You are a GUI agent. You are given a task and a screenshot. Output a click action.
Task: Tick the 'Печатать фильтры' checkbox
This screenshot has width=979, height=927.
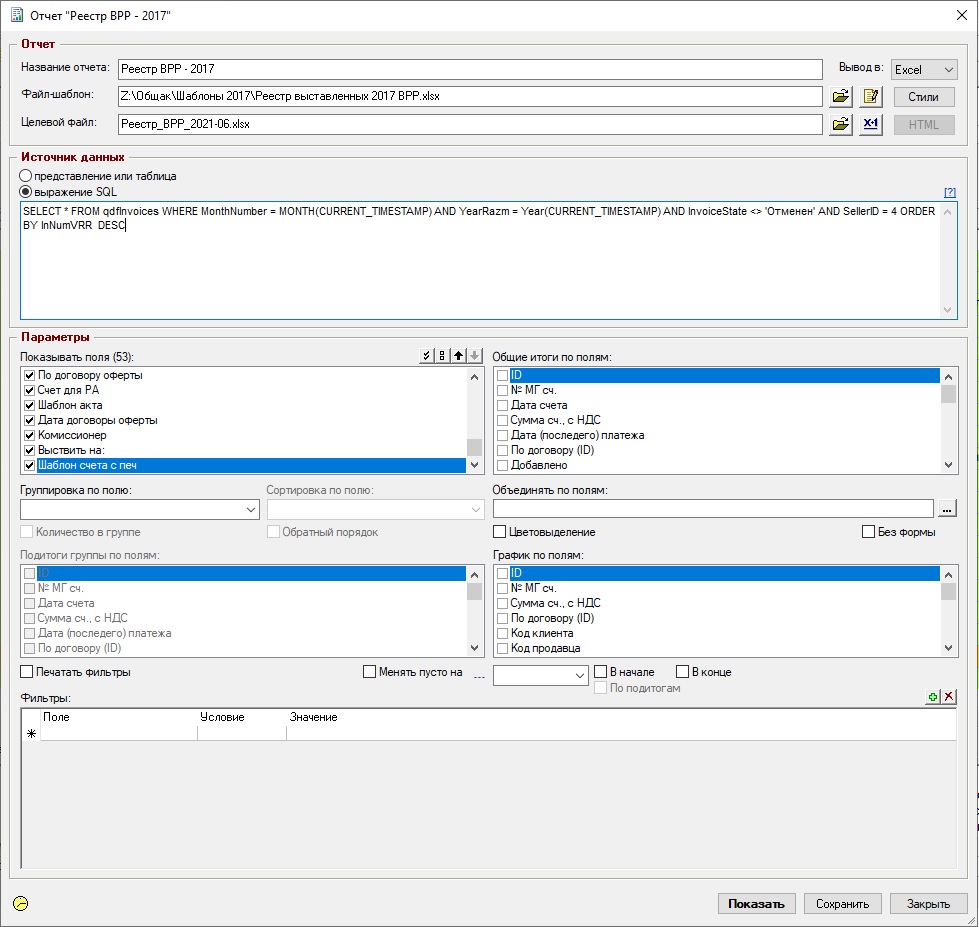[27, 672]
